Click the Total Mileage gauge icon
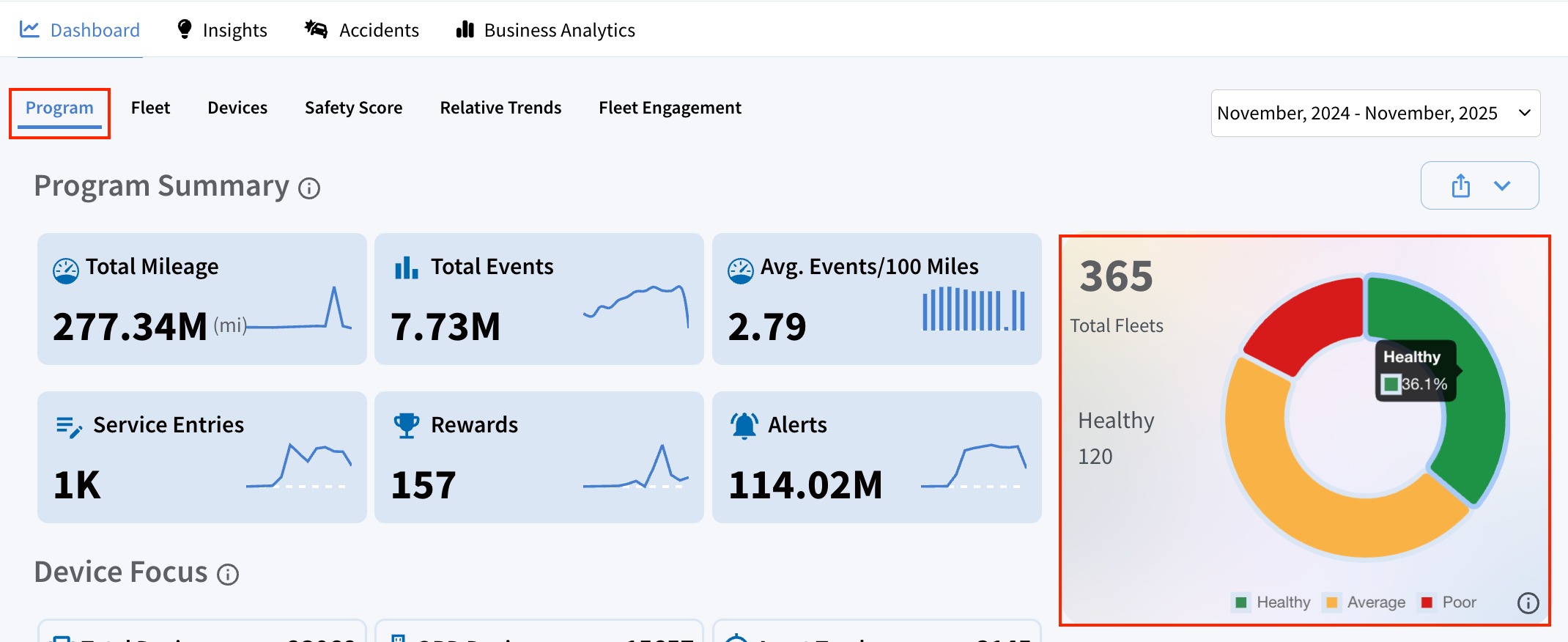The height and width of the screenshot is (642, 1568). pos(66,270)
